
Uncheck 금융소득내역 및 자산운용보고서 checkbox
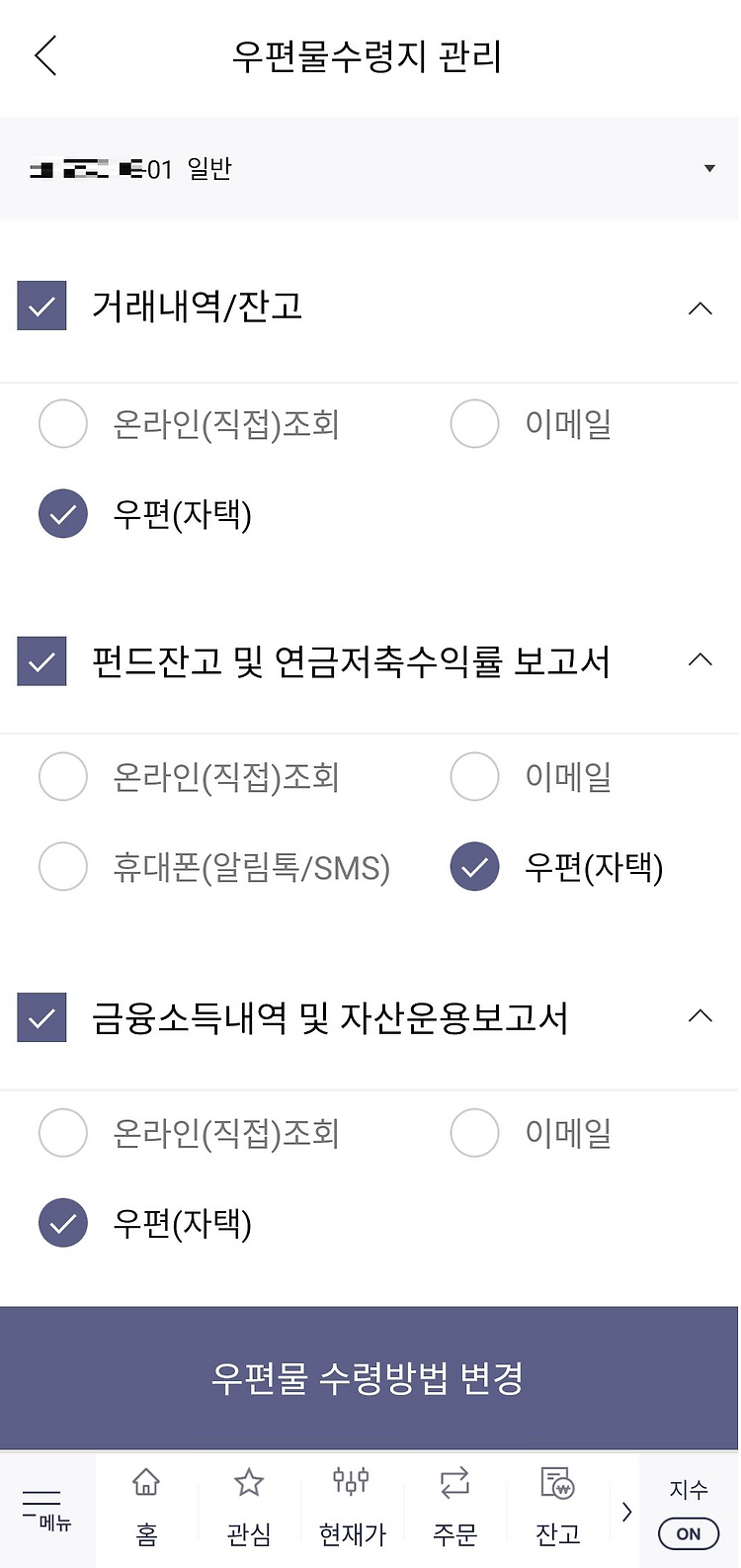(41, 1017)
